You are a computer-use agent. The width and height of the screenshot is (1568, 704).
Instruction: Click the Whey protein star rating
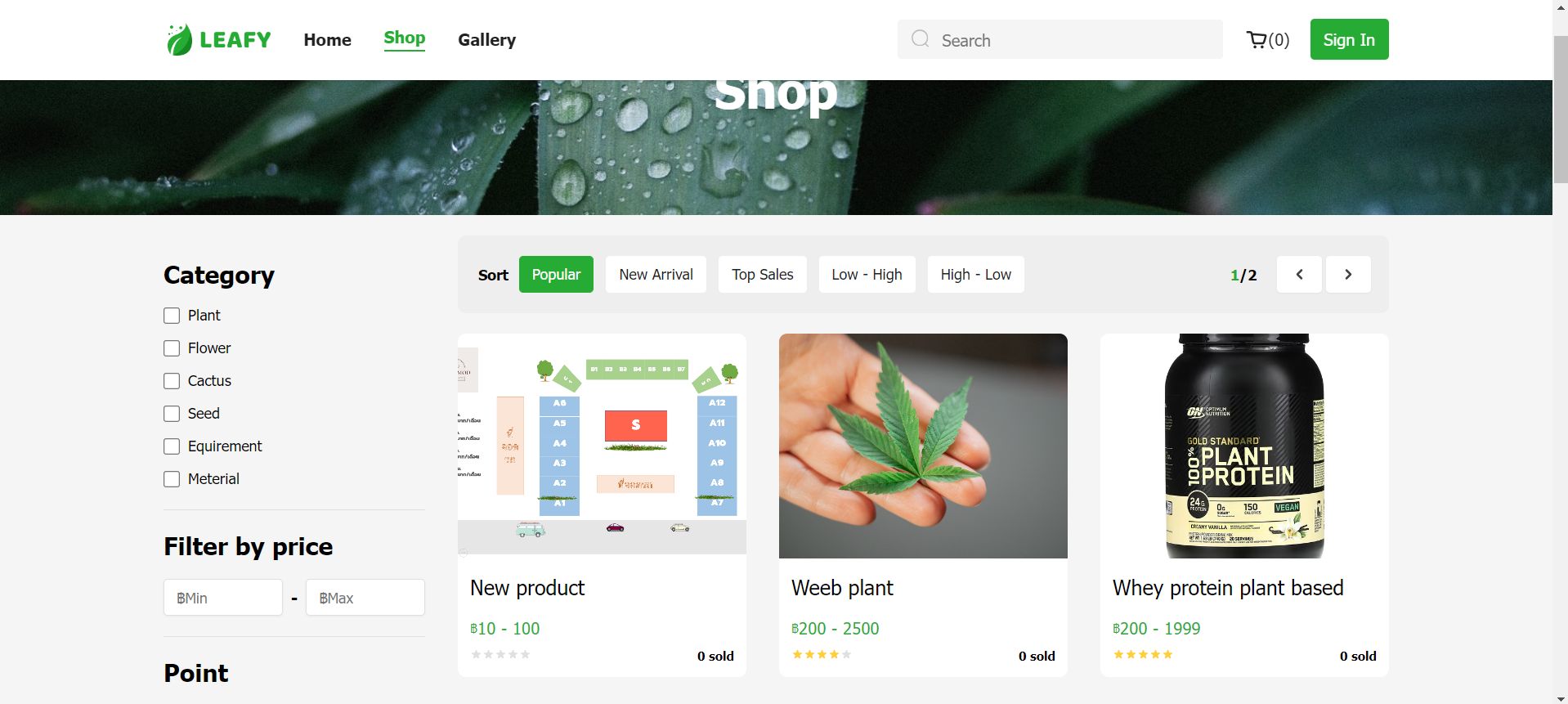tap(1143, 654)
